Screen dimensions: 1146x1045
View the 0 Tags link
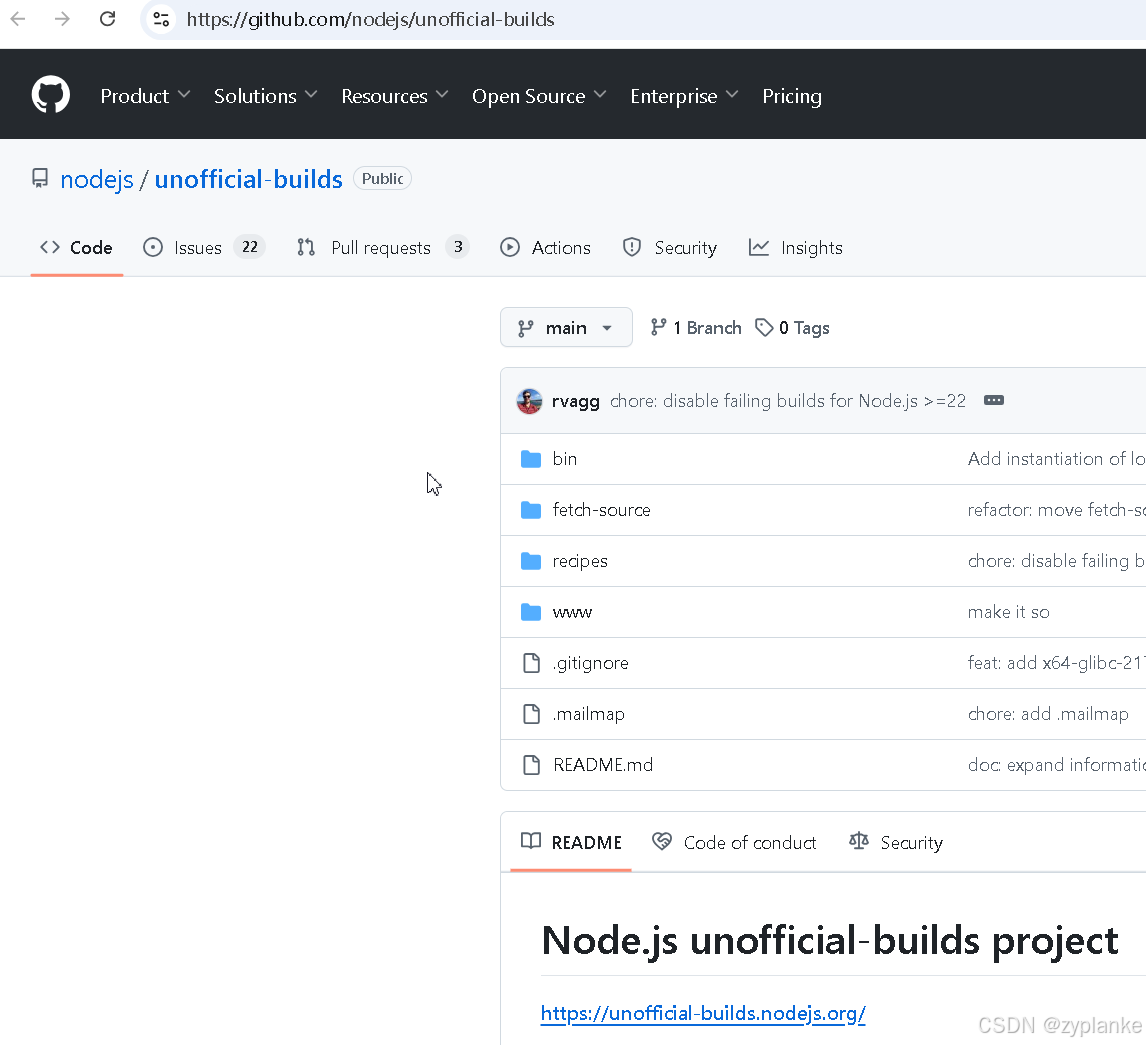792,327
